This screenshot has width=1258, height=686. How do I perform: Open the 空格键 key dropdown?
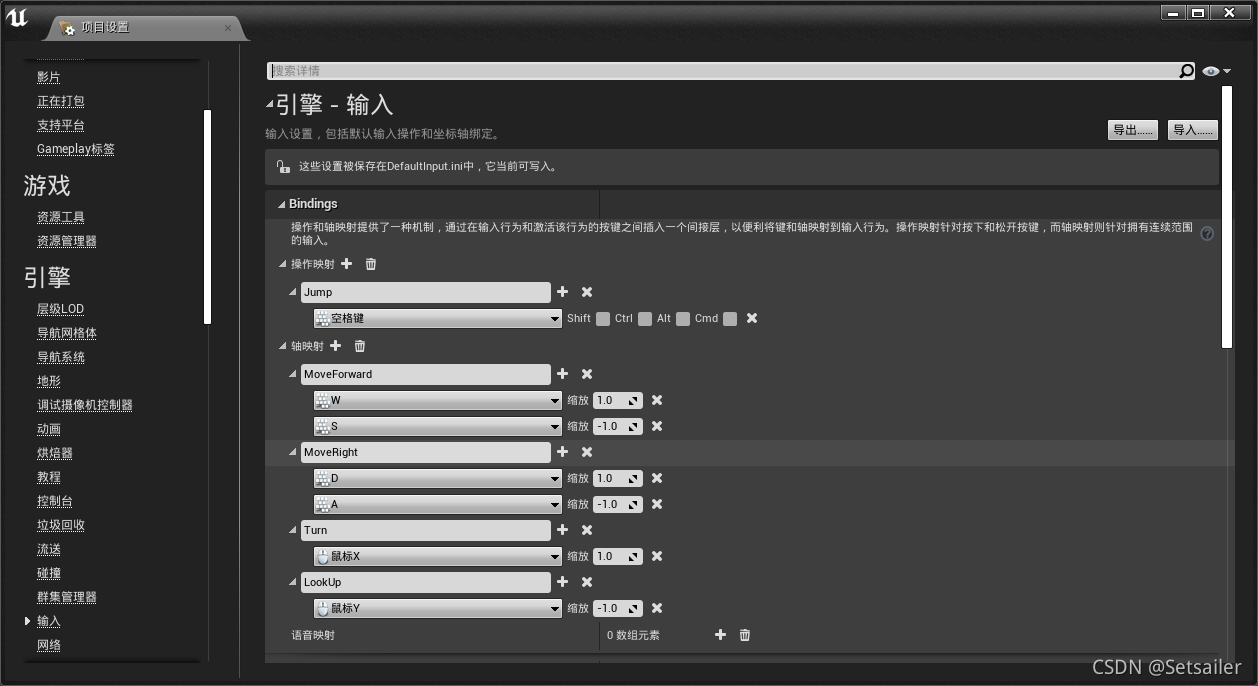(x=438, y=318)
